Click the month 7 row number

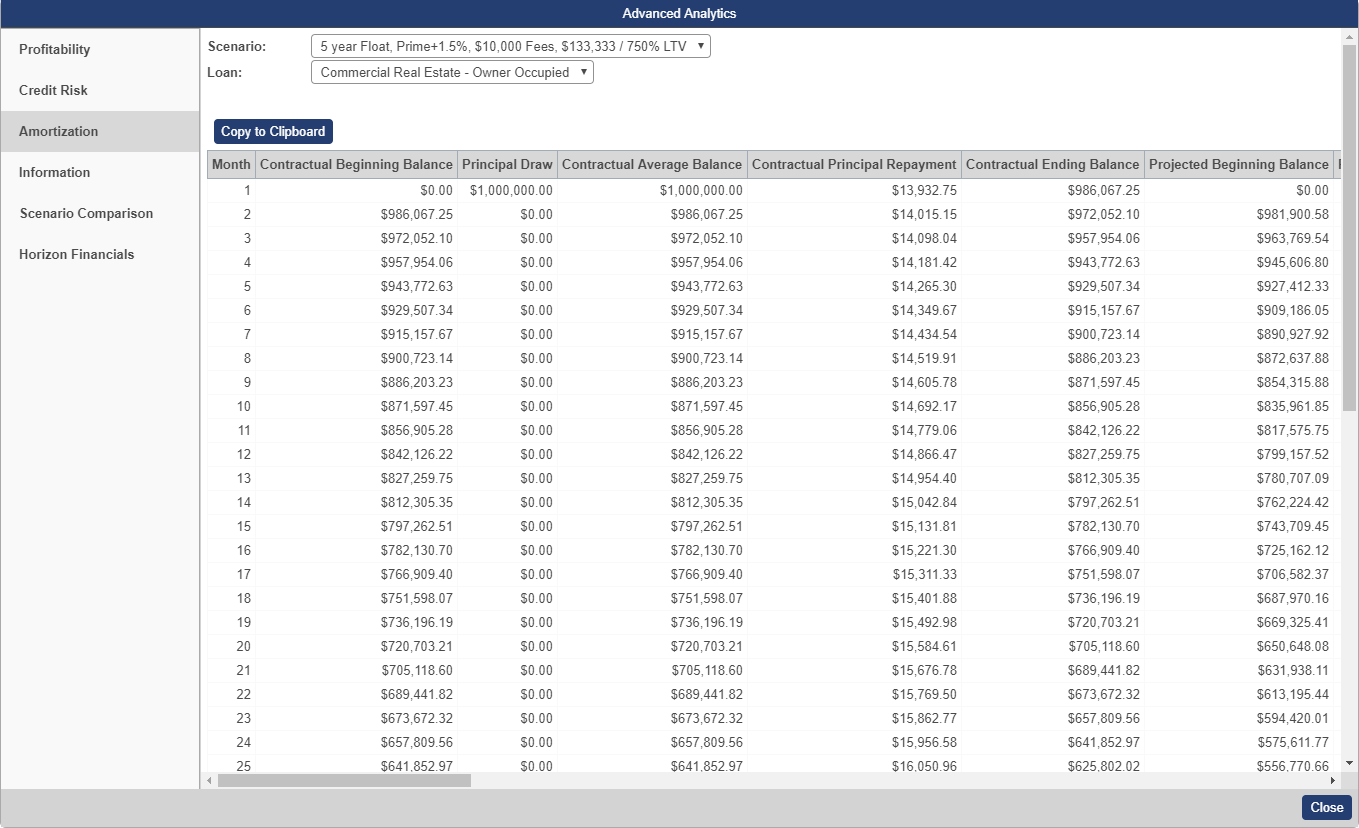231,334
